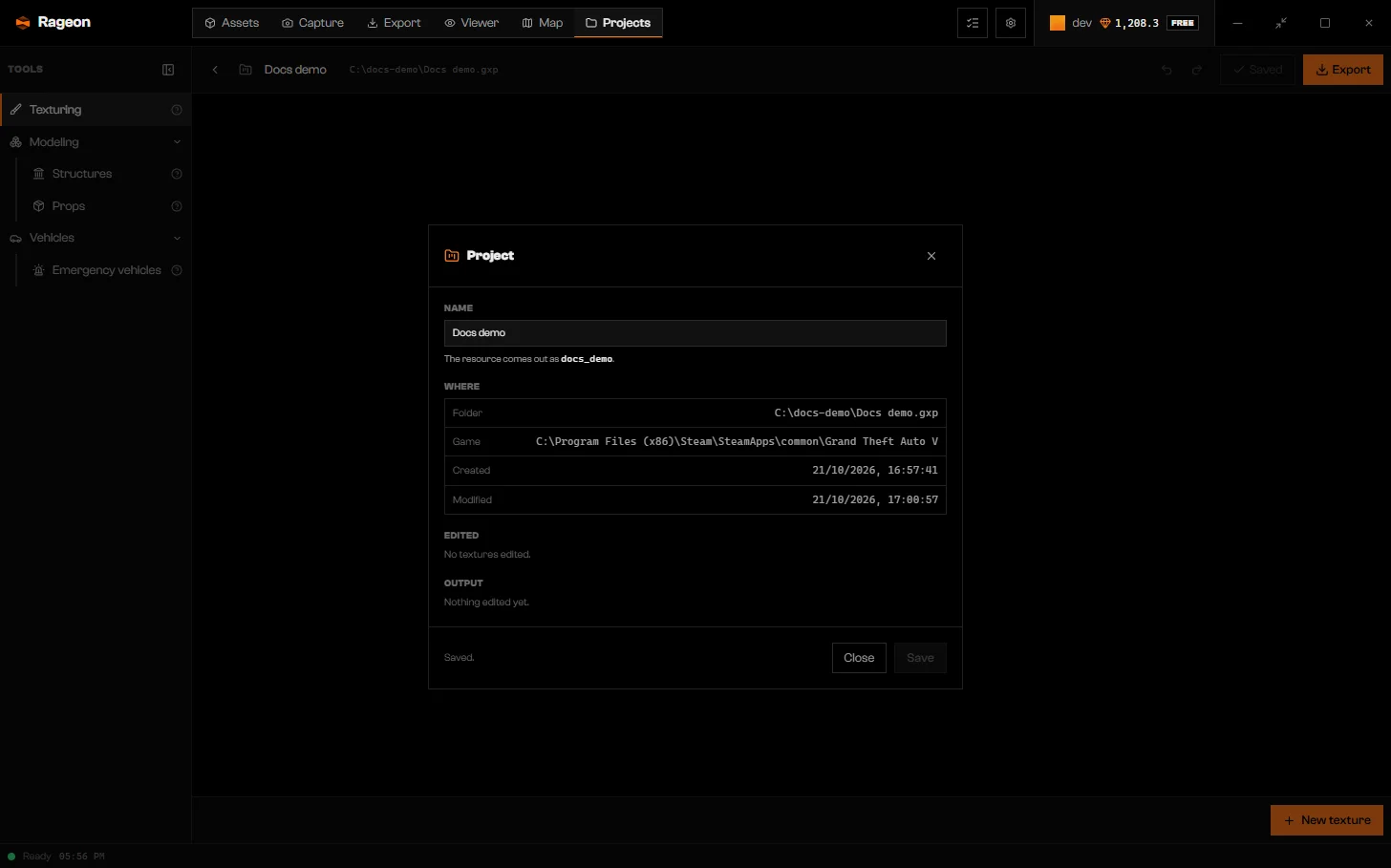
Task: Show help for Emergency vehicles
Action: point(177,270)
